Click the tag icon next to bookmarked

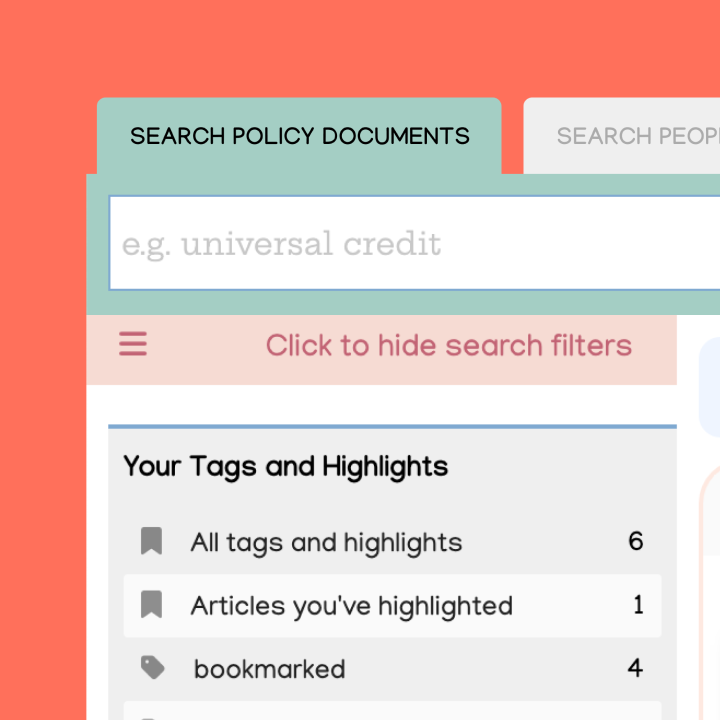tap(152, 668)
